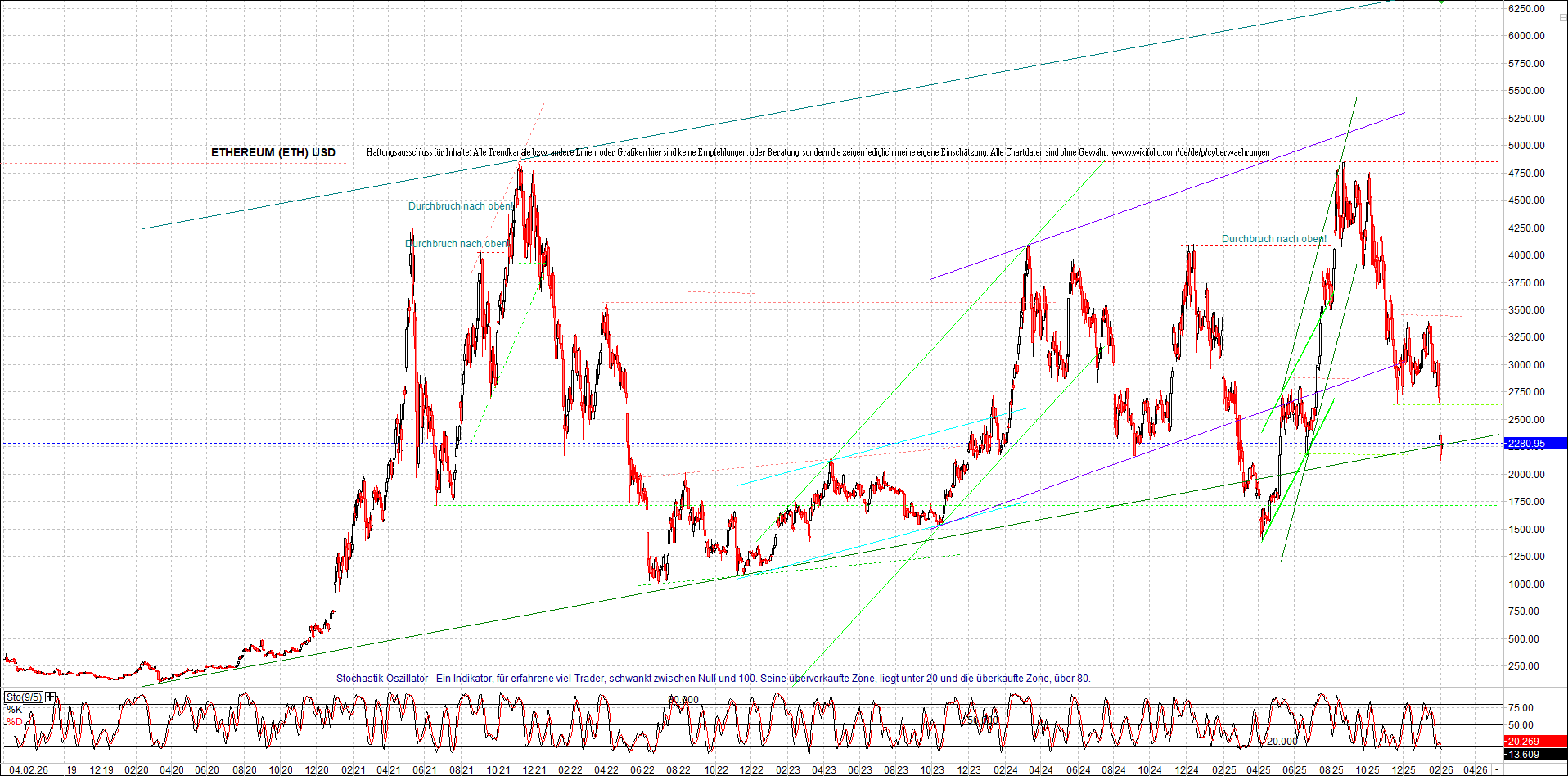
Task: Click the 75.00 stochastic axis label
Action: tap(1521, 708)
